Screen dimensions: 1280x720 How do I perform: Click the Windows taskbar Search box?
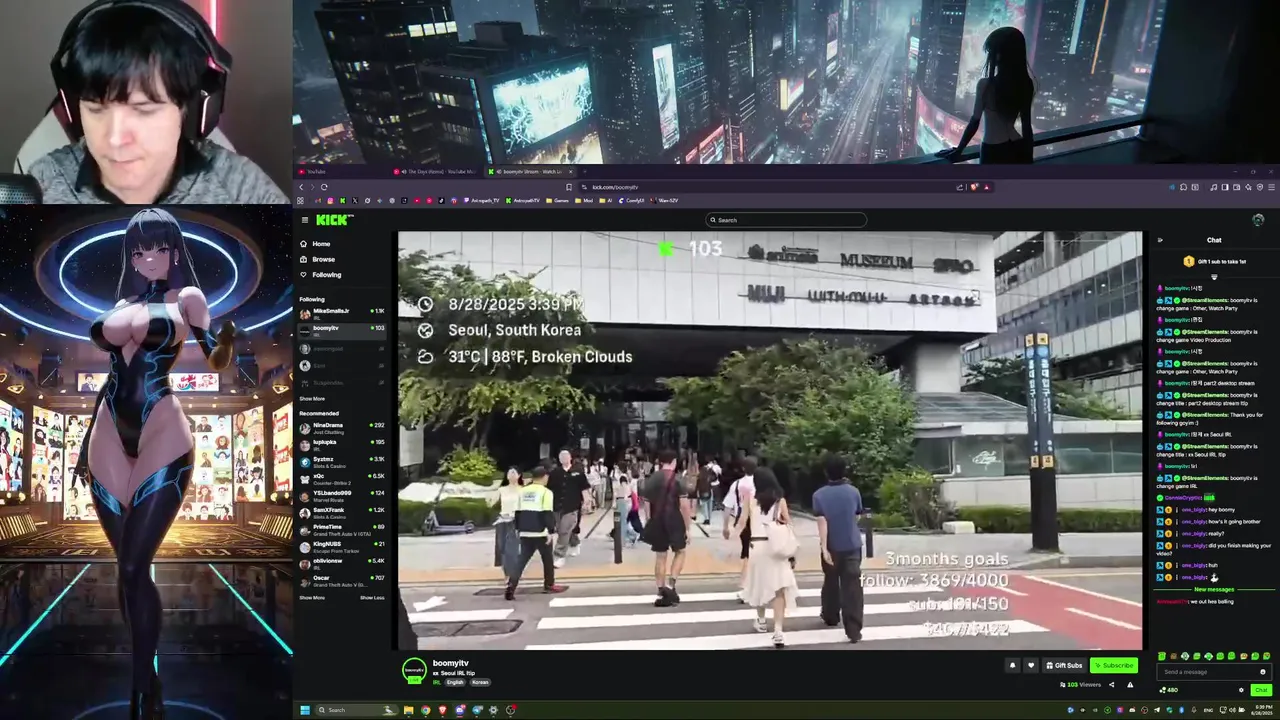357,710
